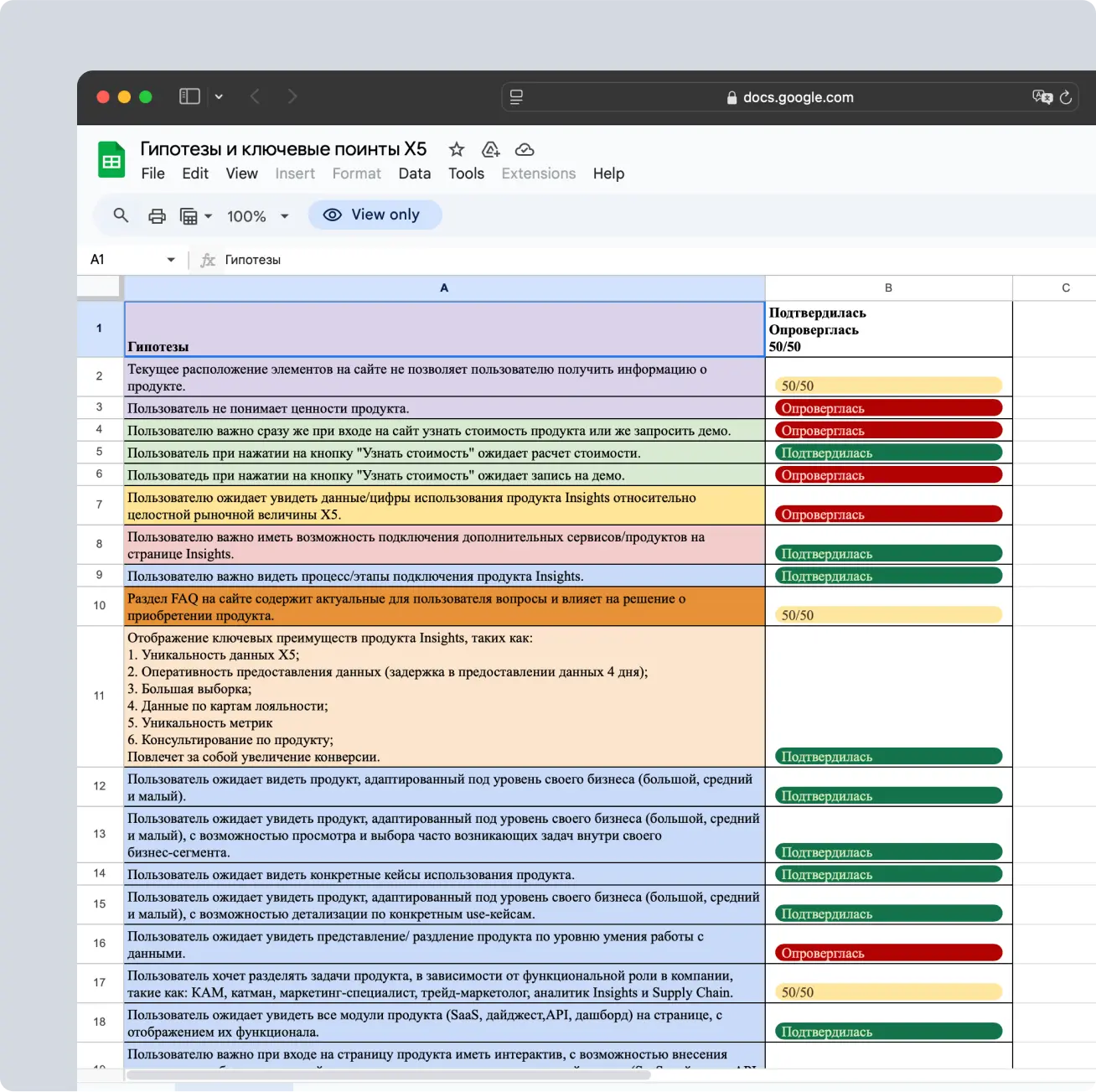Expand the 100% zoom dropdown
Image resolution: width=1096 pixels, height=1092 pixels.
coord(284,216)
